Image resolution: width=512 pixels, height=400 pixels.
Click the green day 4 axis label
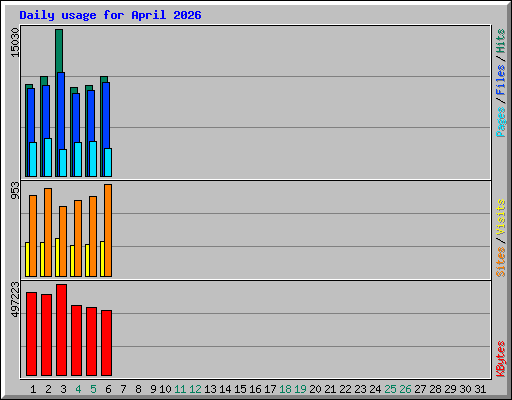click(x=78, y=389)
